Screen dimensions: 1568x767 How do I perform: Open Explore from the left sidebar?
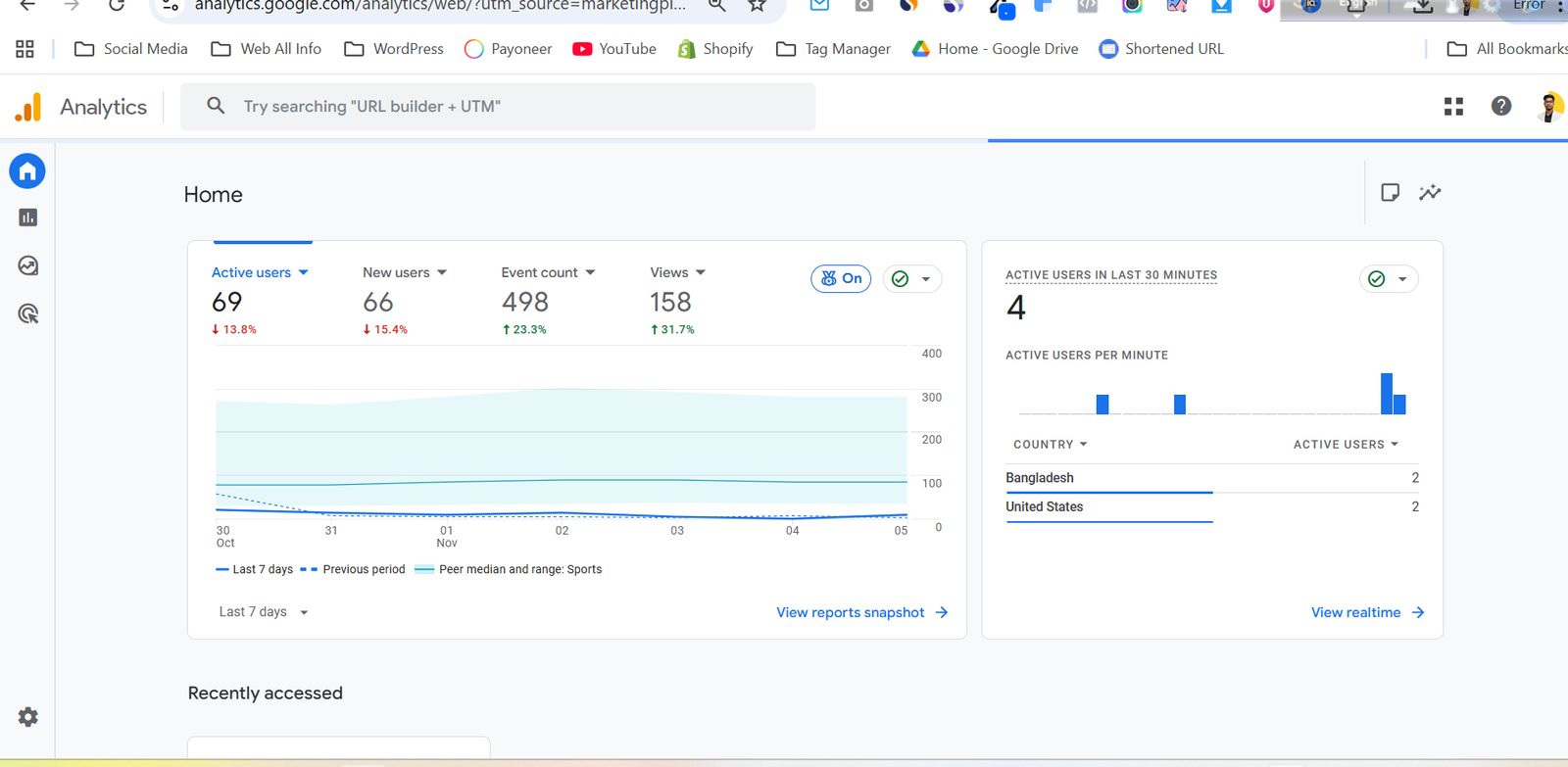coord(27,265)
